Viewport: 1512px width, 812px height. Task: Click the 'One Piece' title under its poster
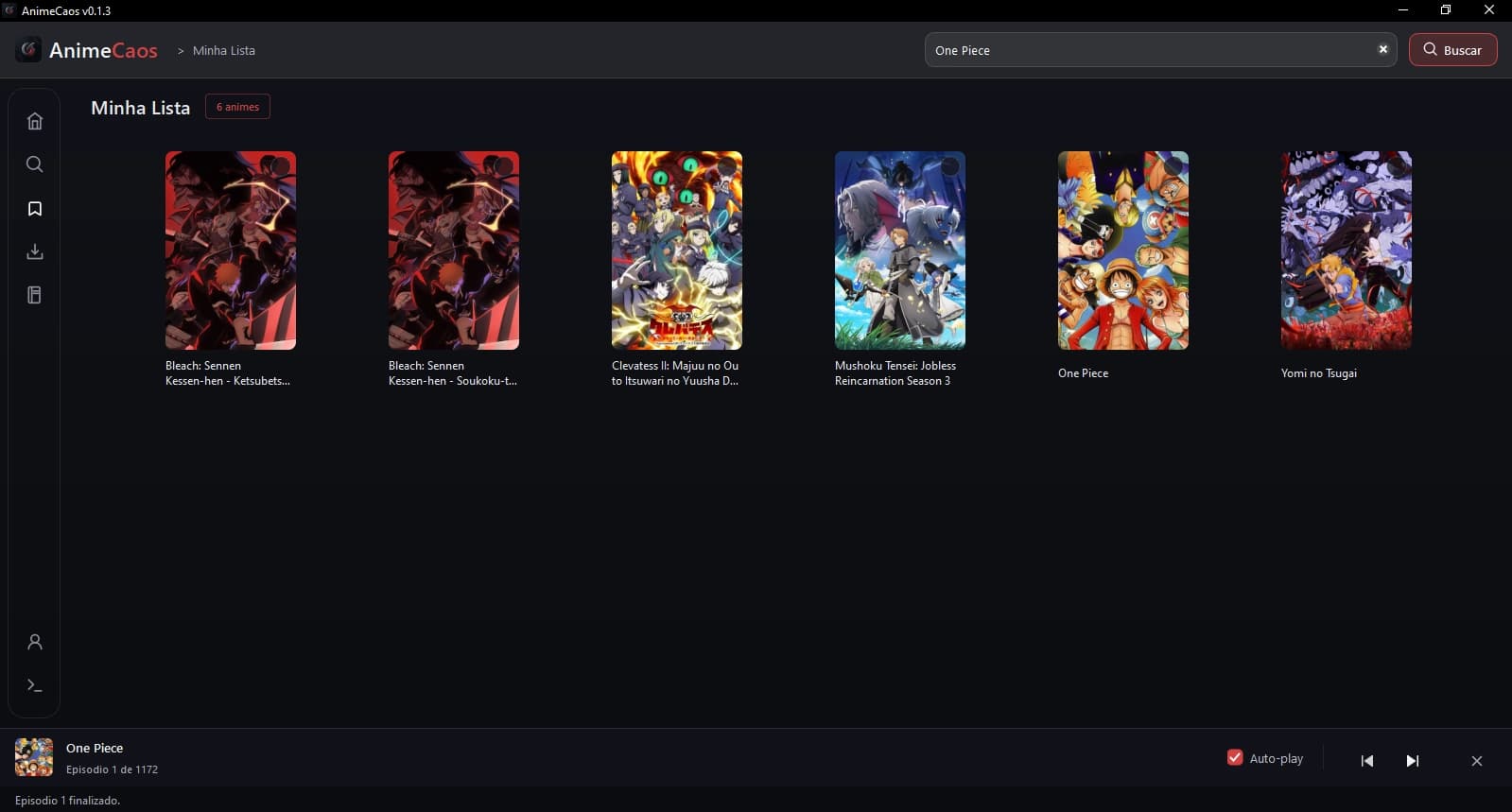(1083, 373)
